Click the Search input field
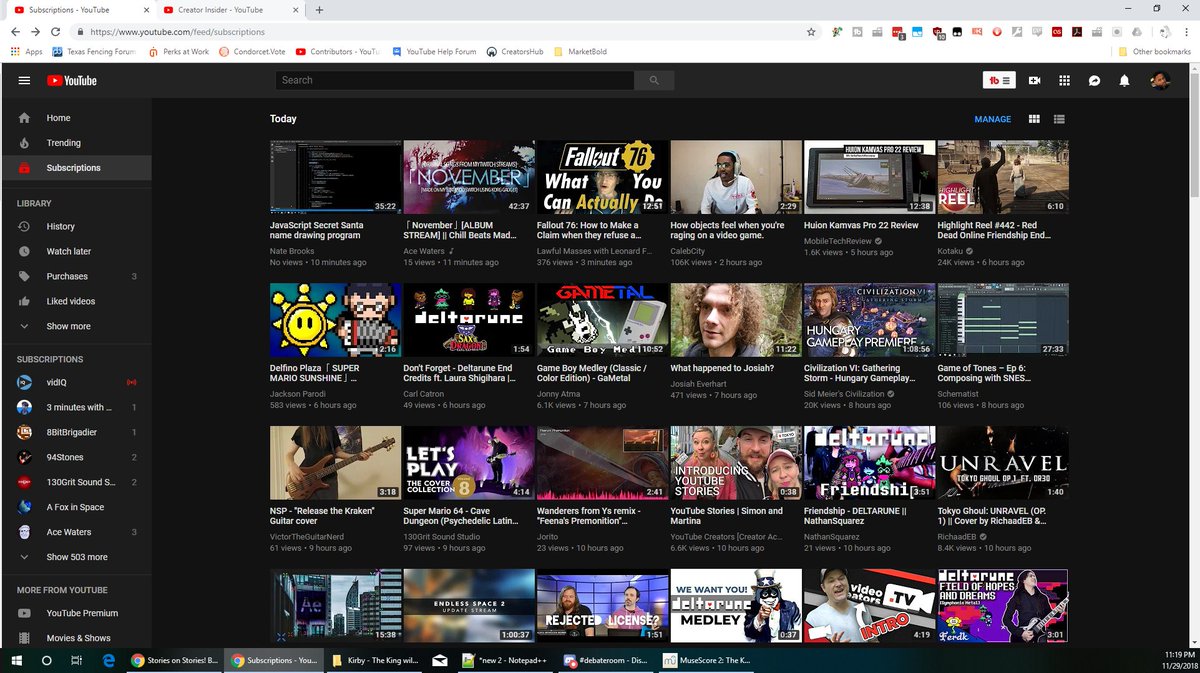Viewport: 1200px width, 673px height. (x=455, y=80)
